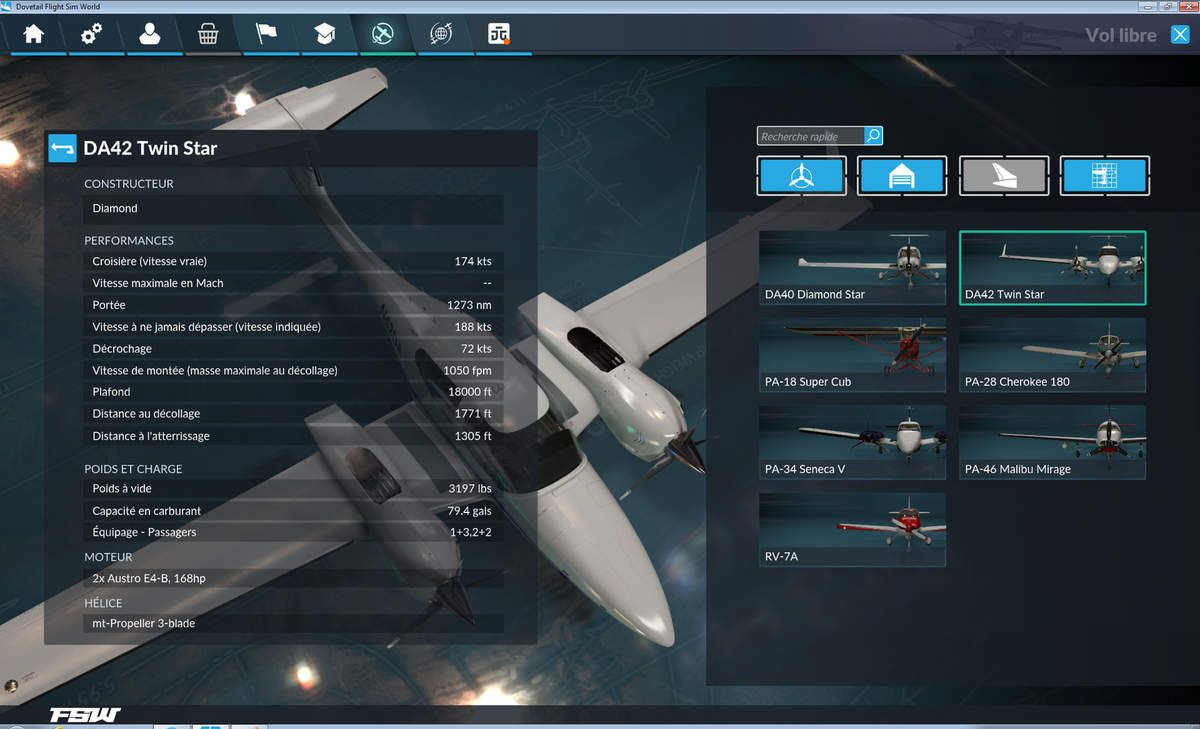The width and height of the screenshot is (1200, 729).
Task: Toggle the propeller engine type filter
Action: [x=802, y=177]
